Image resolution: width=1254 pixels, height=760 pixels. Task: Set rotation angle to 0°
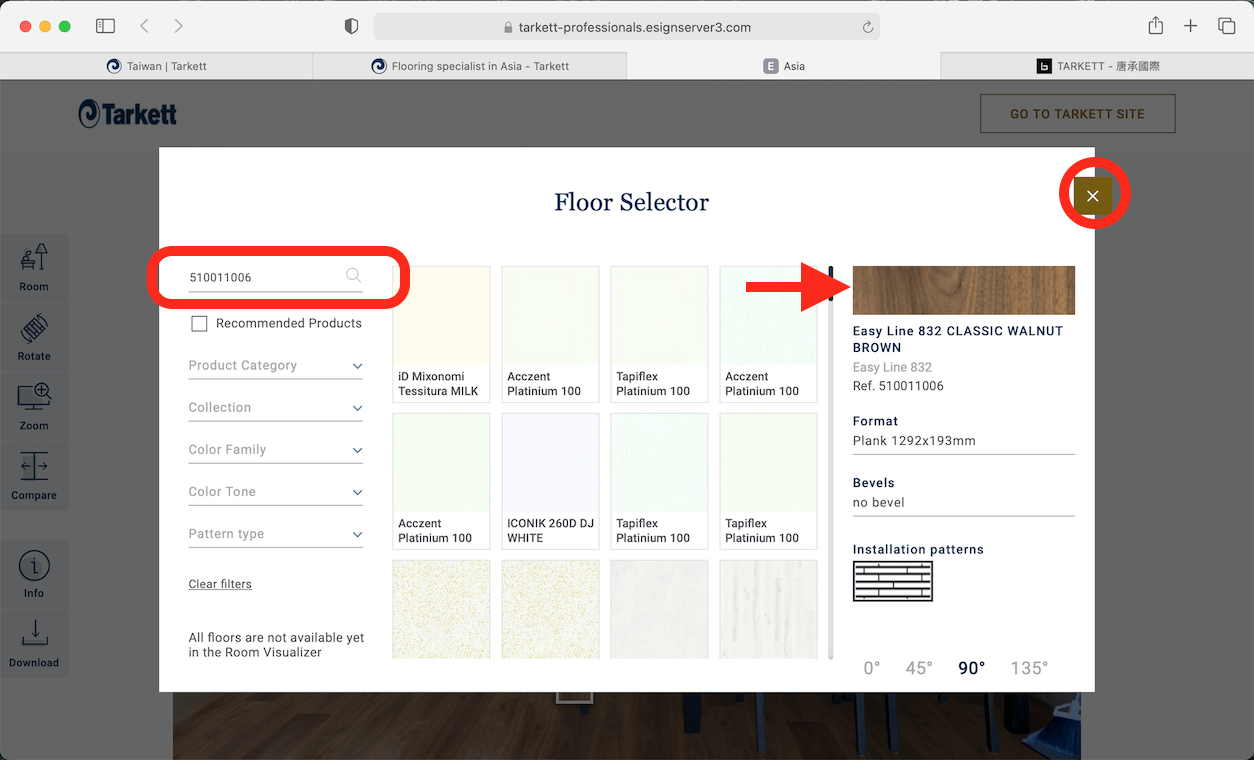(x=872, y=668)
